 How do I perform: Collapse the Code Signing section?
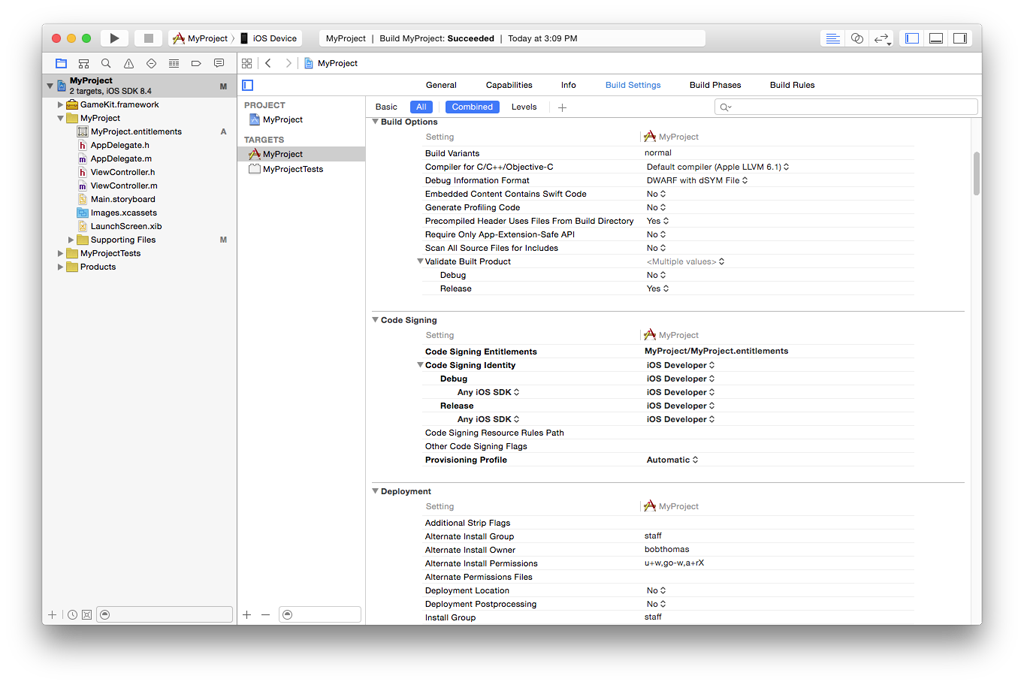click(x=375, y=321)
